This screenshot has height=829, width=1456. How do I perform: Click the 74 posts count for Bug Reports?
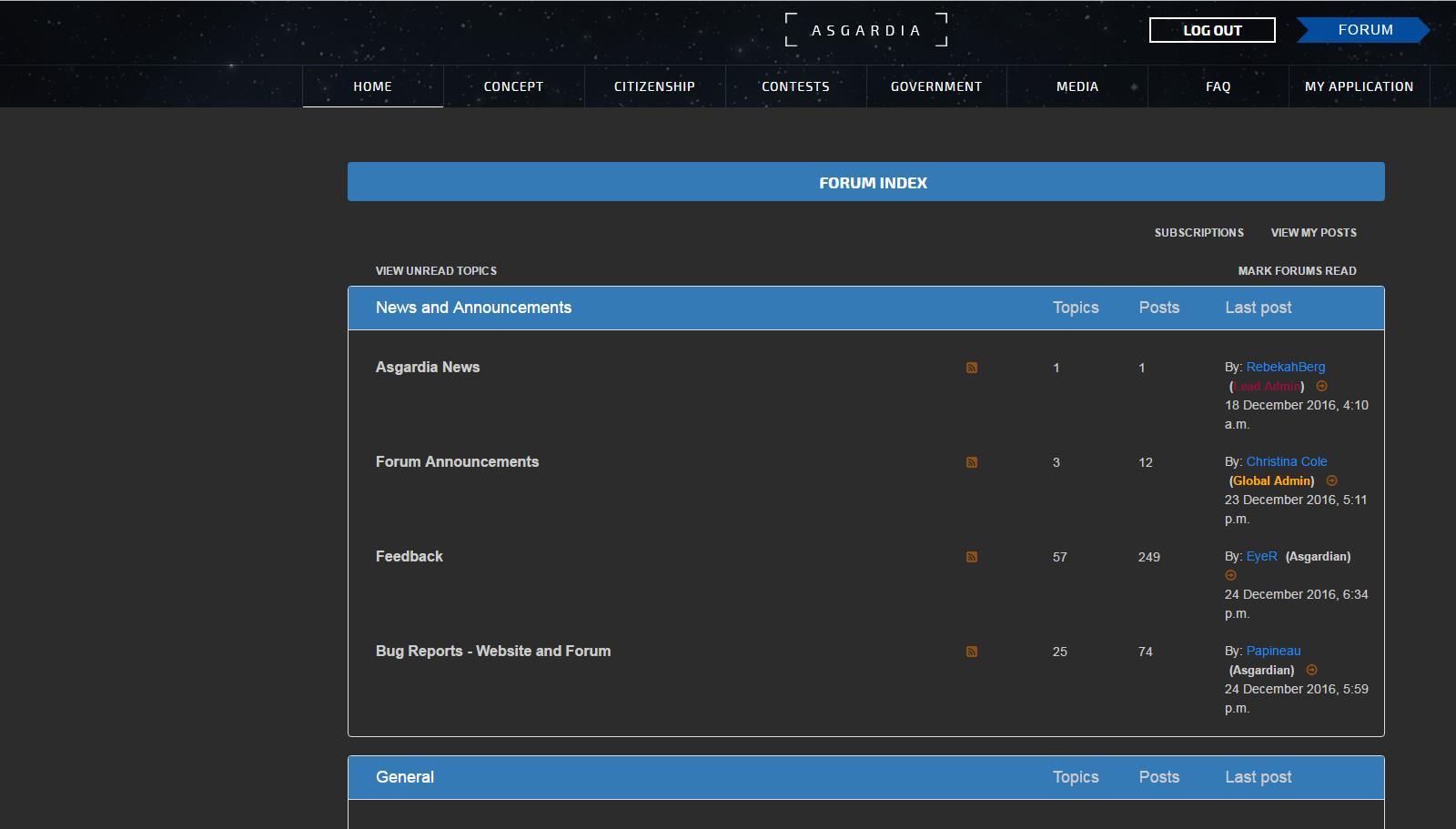[1146, 652]
